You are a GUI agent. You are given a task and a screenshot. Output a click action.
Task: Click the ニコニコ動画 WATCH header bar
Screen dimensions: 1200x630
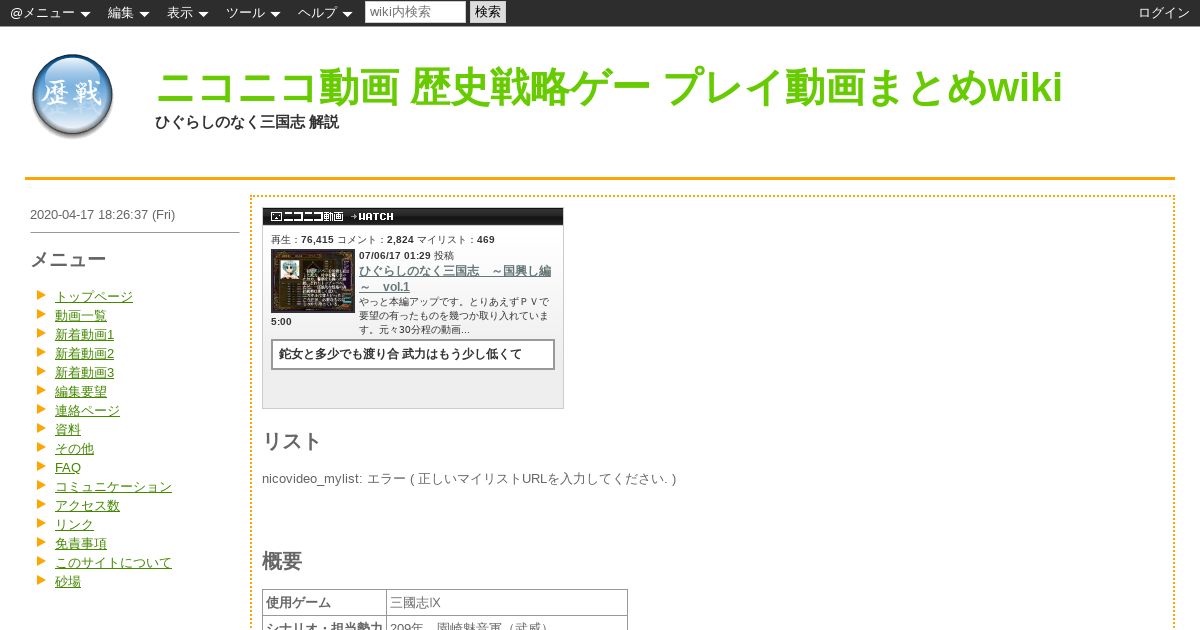(413, 216)
